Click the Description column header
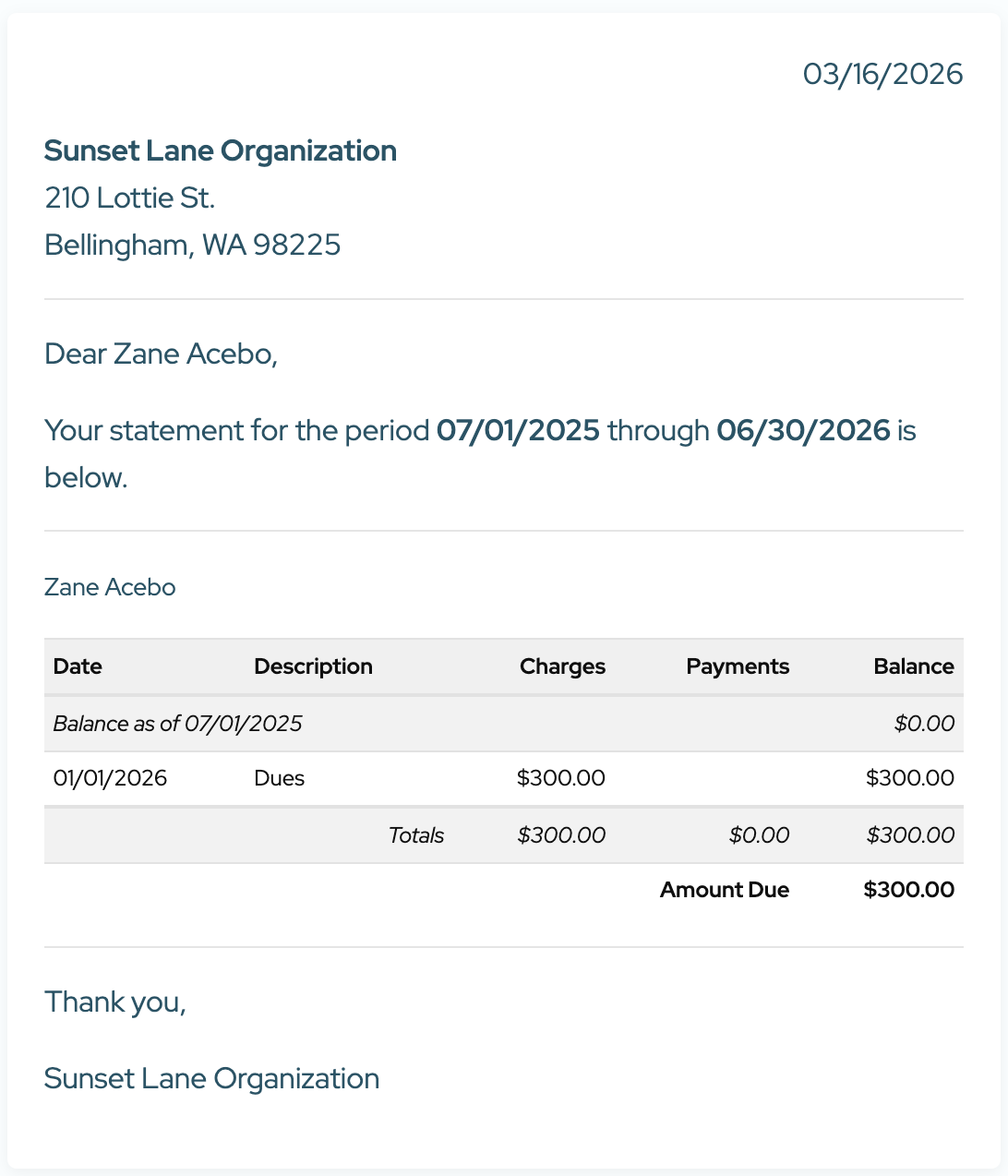1008x1176 pixels. (313, 666)
